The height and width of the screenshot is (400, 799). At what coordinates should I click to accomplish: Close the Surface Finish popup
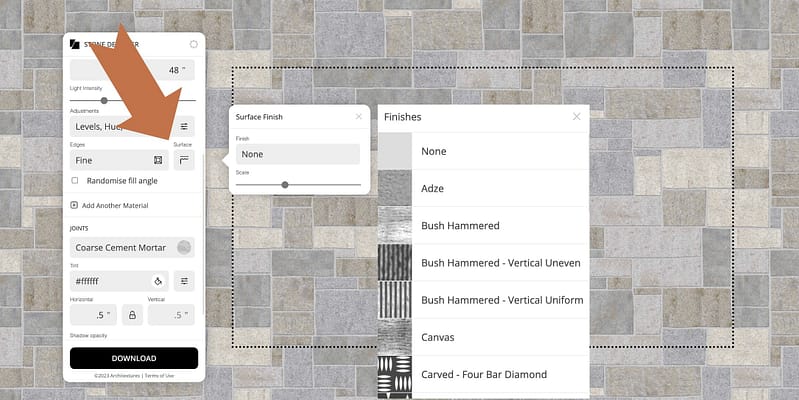[359, 117]
